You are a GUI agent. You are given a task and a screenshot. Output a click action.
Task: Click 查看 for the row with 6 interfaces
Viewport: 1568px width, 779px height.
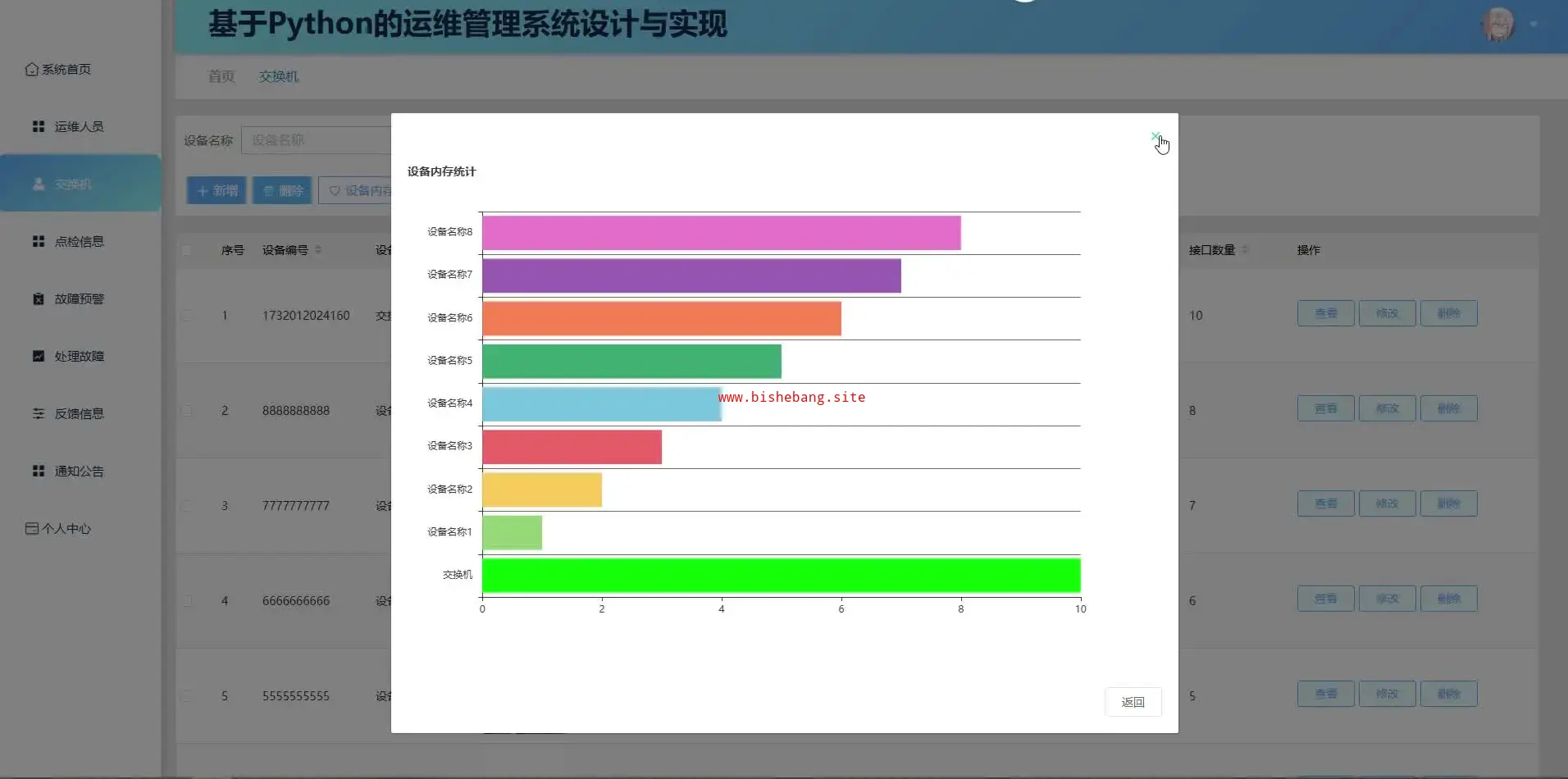(x=1326, y=599)
